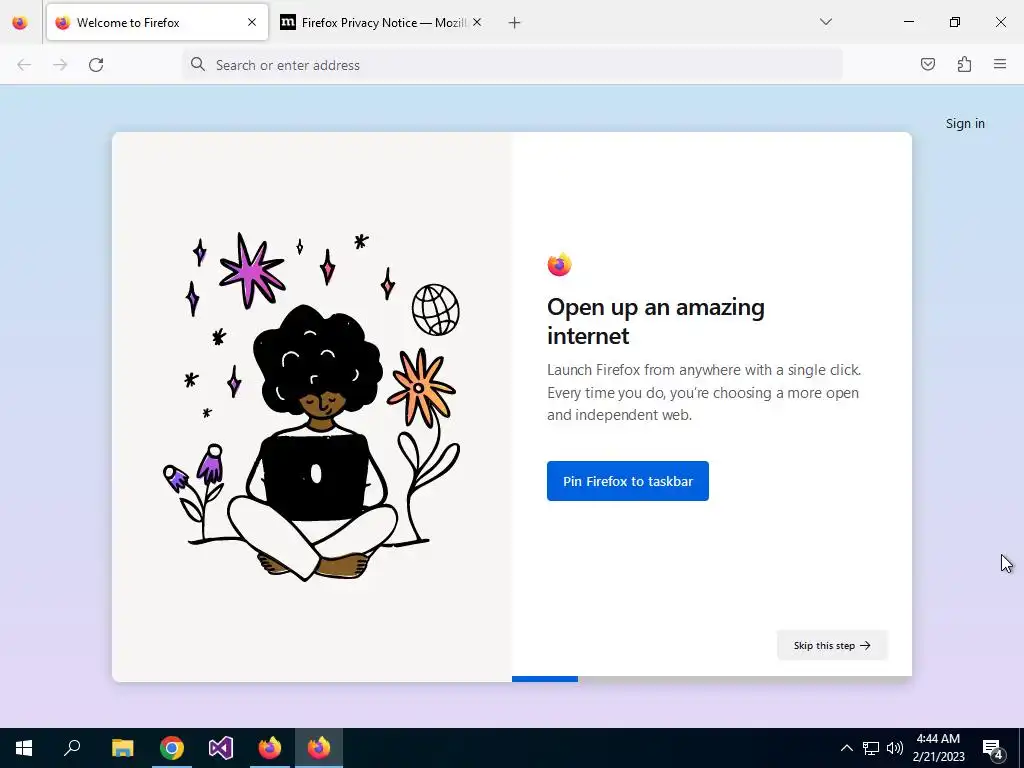Open the volume tray icon
The height and width of the screenshot is (768, 1024).
(x=895, y=748)
